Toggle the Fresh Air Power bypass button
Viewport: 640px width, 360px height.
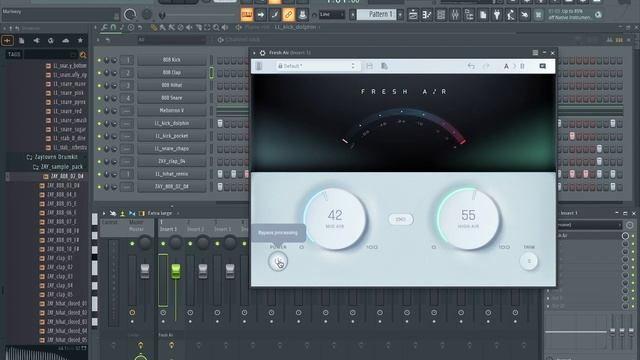pyautogui.click(x=278, y=261)
